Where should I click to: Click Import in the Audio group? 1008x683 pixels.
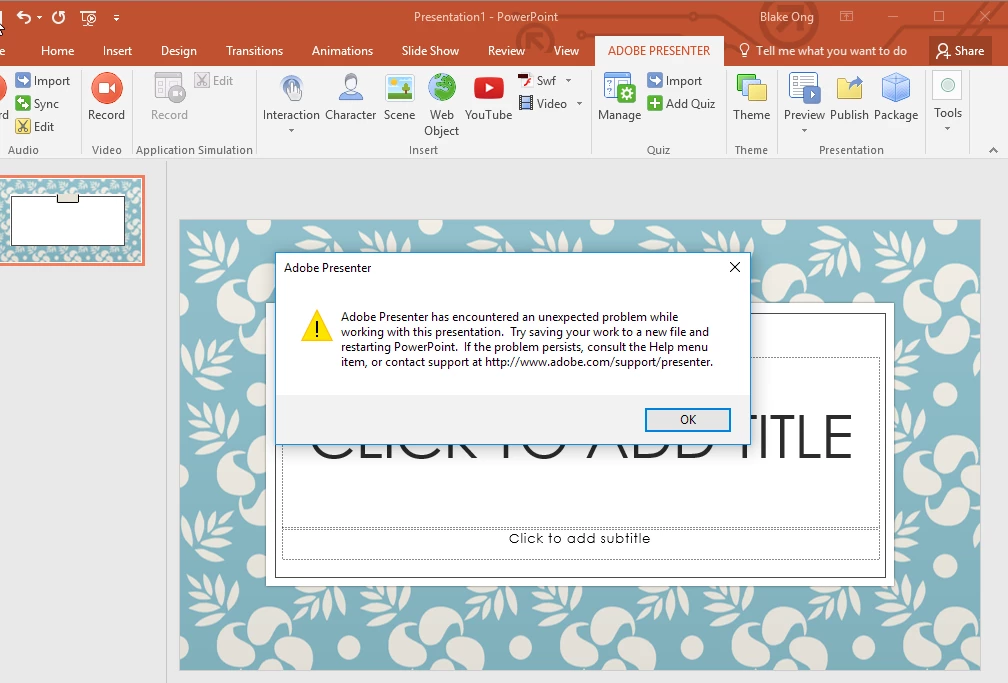[43, 80]
